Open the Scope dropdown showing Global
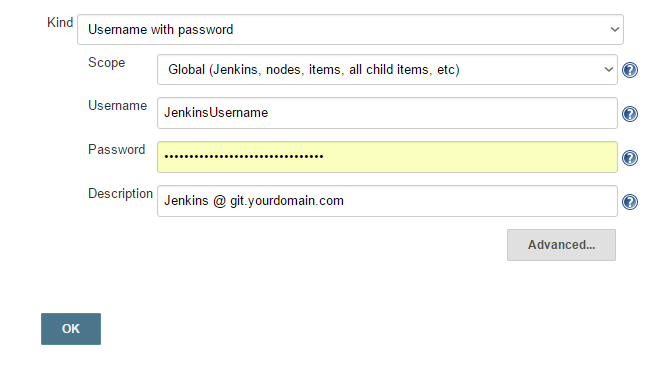652x369 pixels. pos(387,69)
